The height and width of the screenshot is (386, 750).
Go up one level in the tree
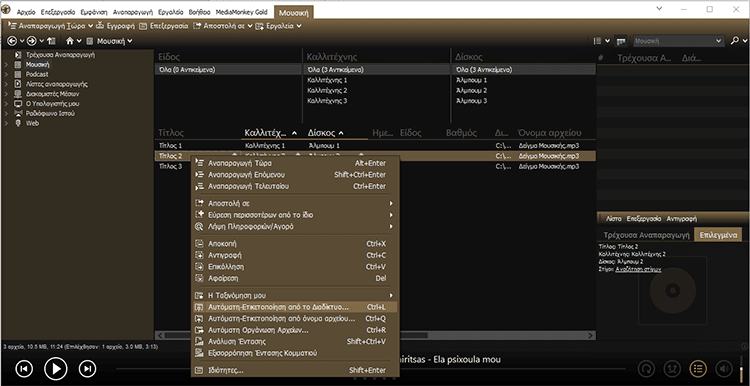pyautogui.click(x=52, y=41)
